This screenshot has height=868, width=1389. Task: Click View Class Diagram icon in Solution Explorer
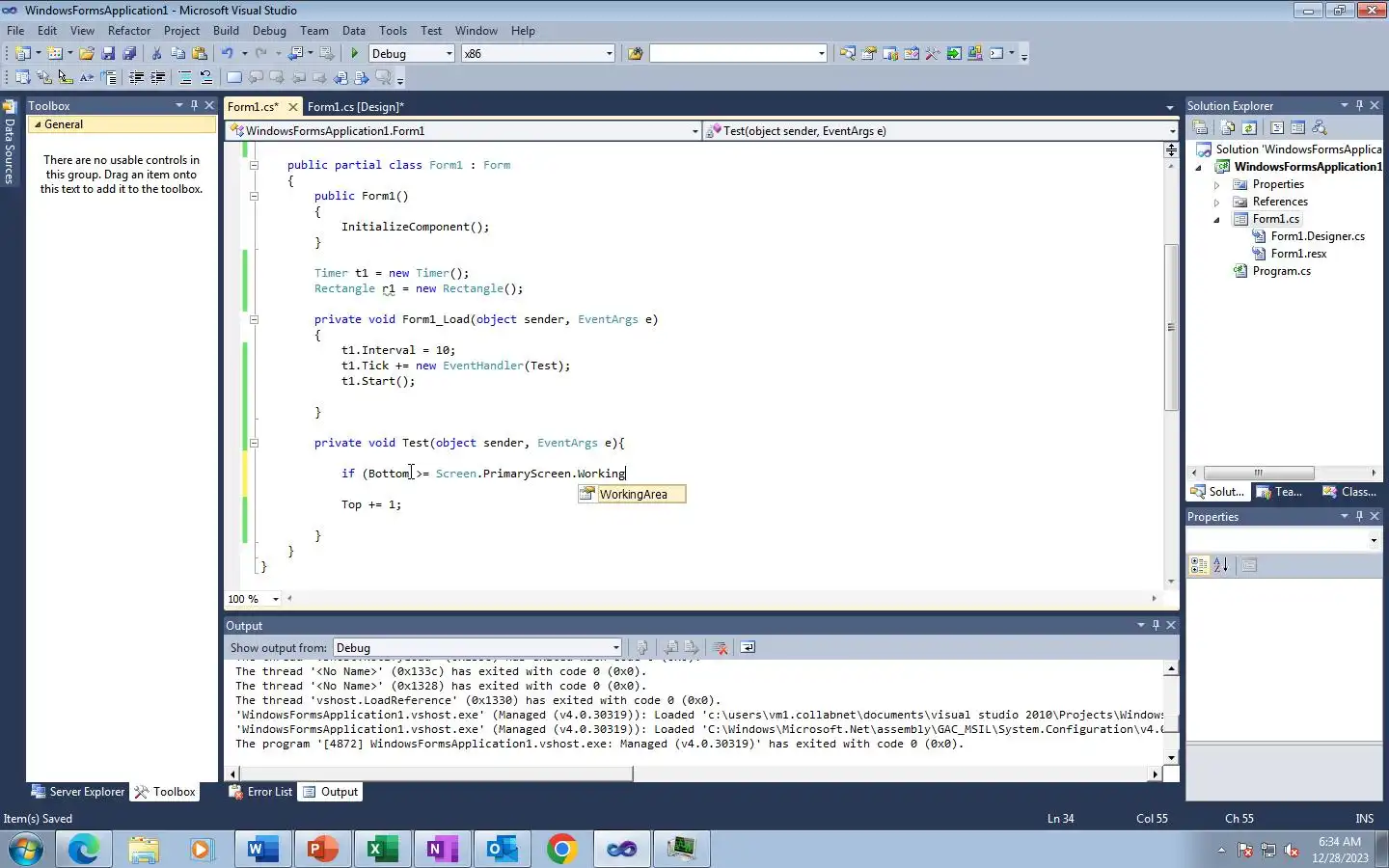click(1320, 127)
